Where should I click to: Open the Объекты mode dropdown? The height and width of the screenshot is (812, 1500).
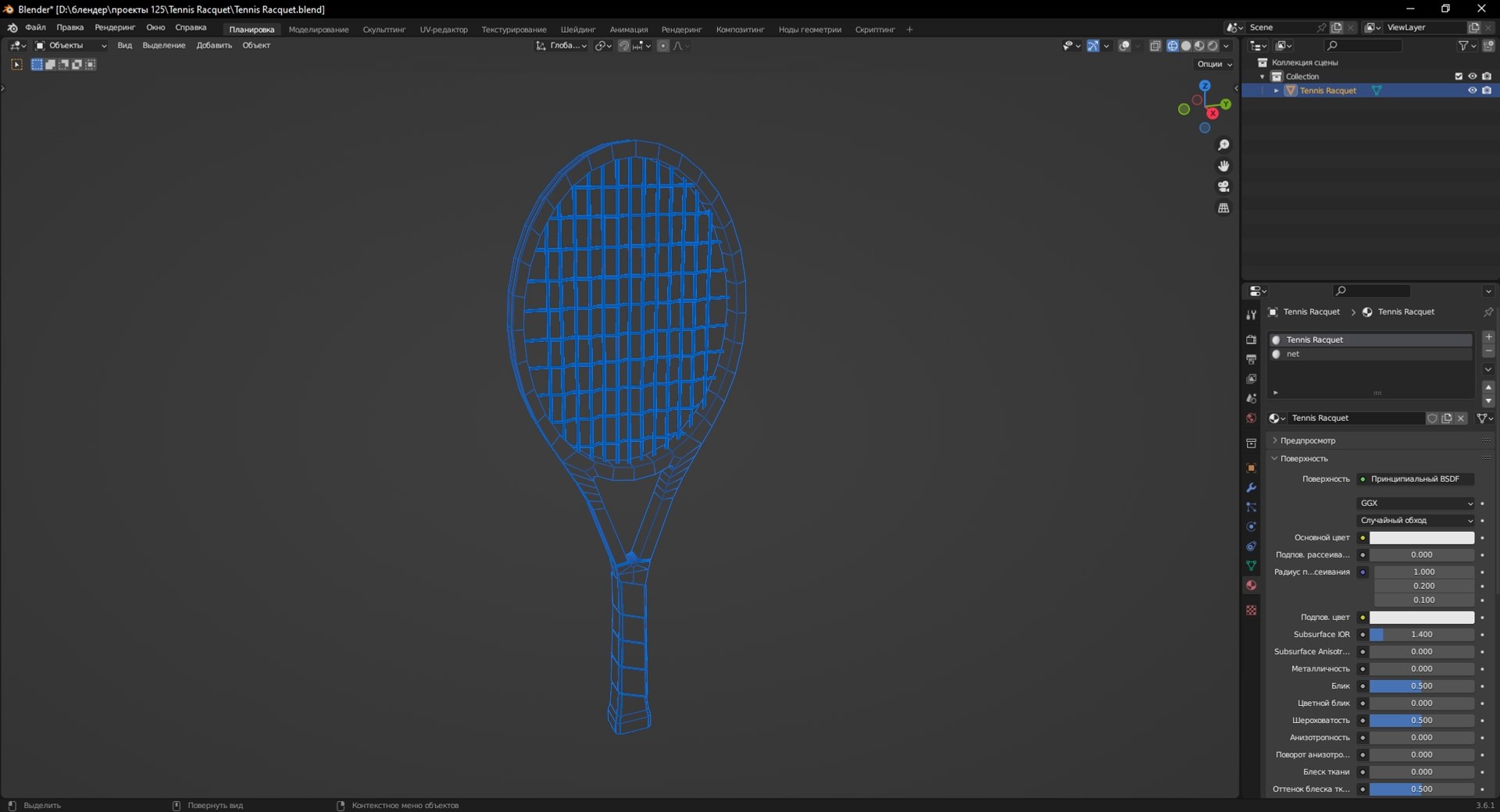coord(70,45)
